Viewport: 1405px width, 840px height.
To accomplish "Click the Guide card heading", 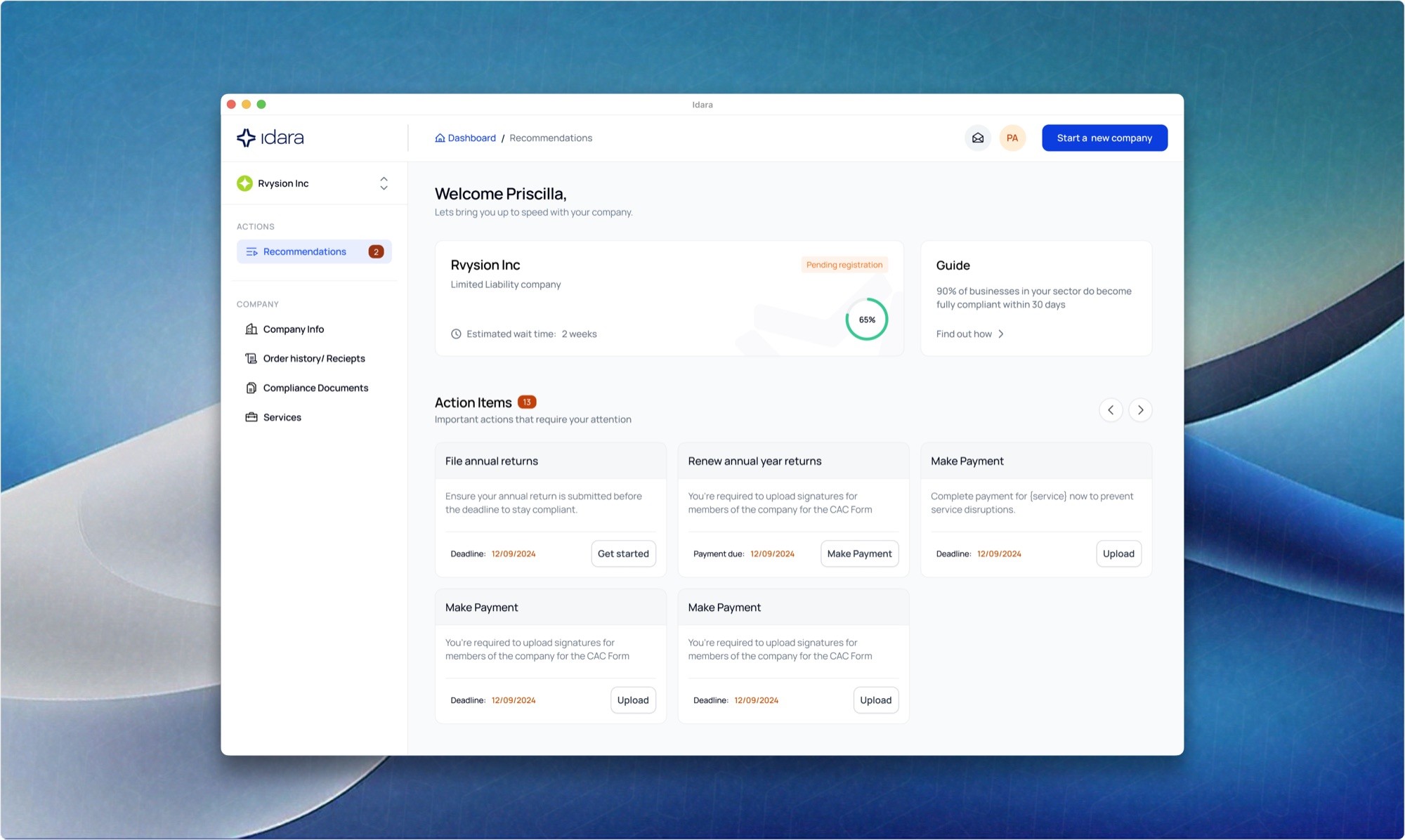I will click(x=953, y=265).
